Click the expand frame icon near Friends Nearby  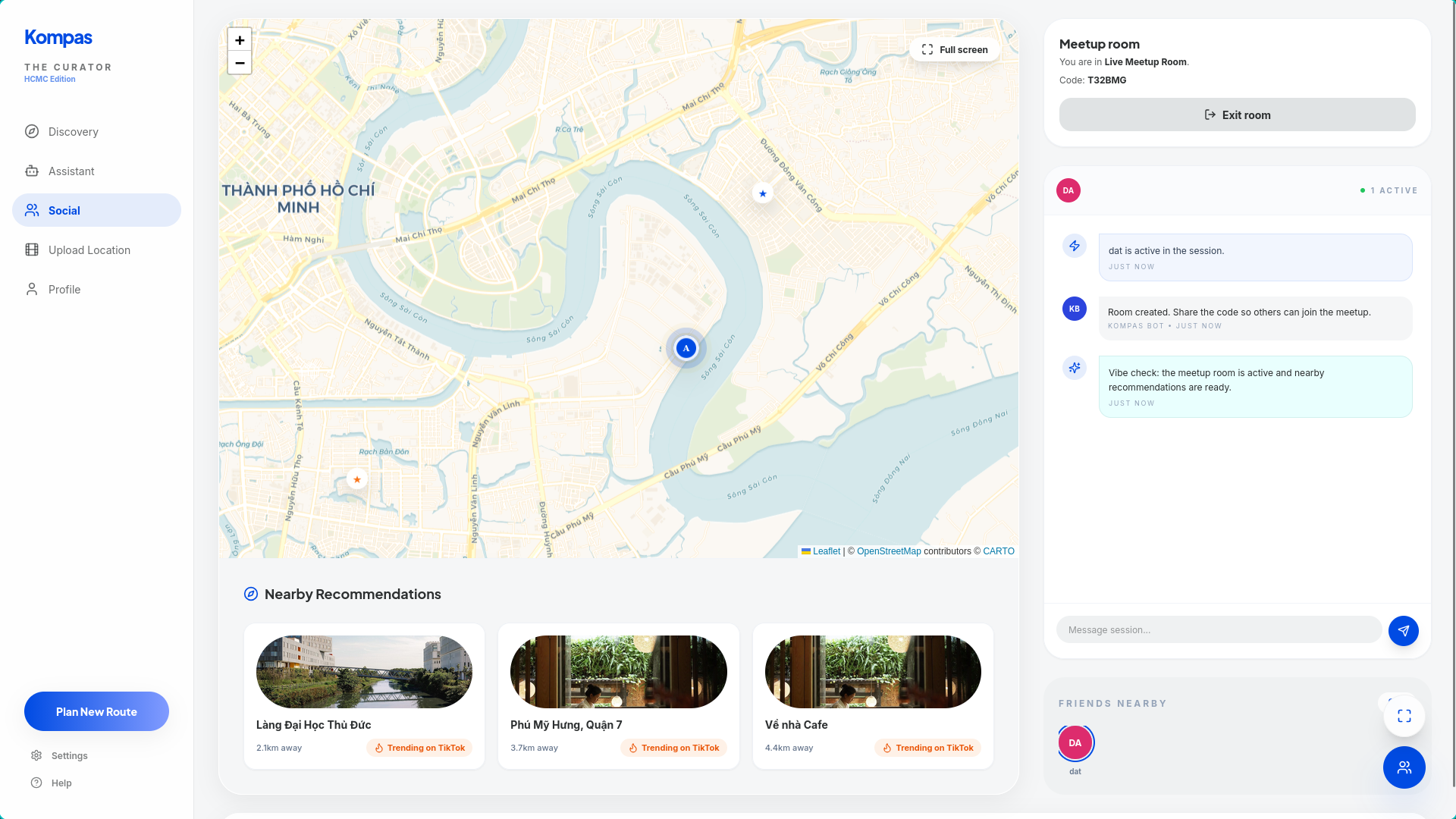point(1404,716)
